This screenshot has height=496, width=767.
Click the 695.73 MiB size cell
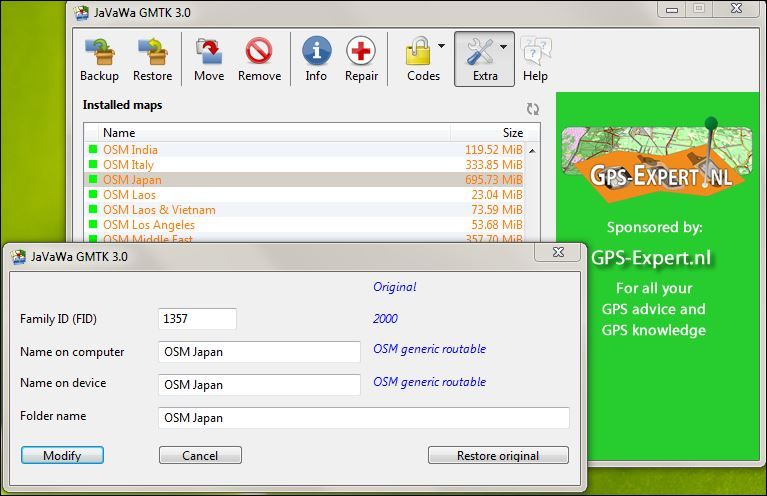click(494, 180)
